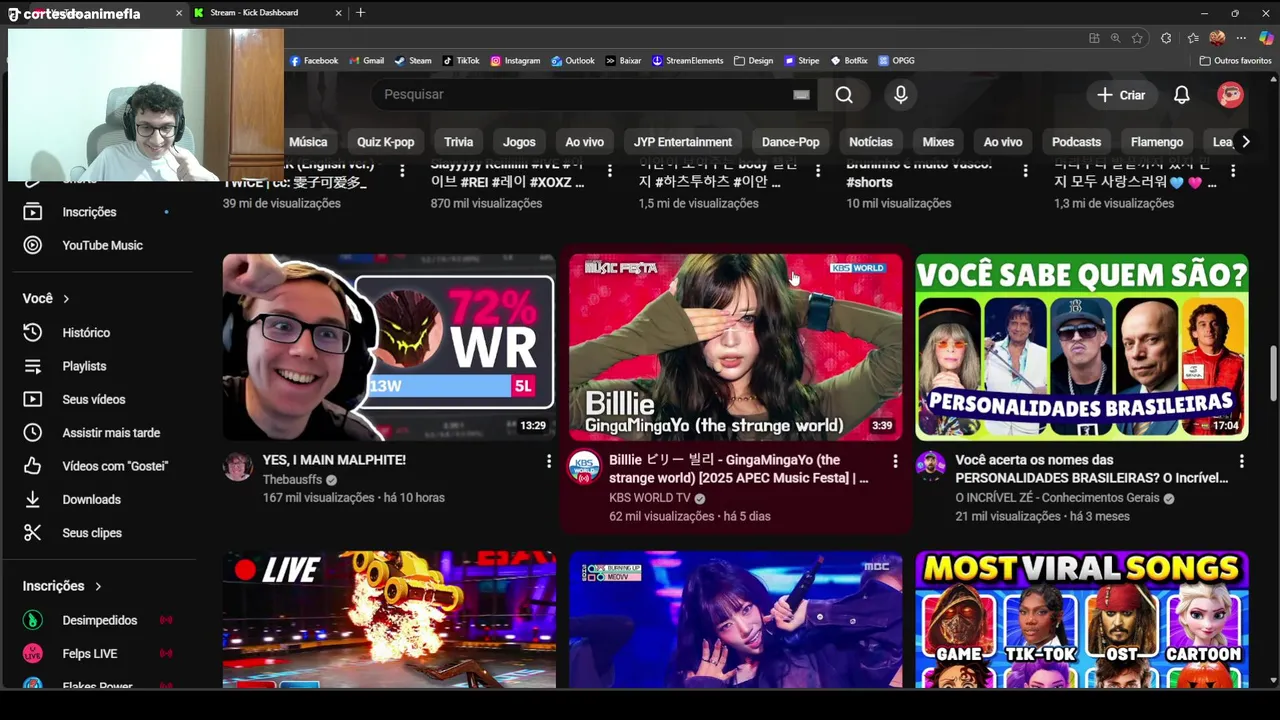Open the Thebausffs channel name link
The width and height of the screenshot is (1280, 720).
292,480
